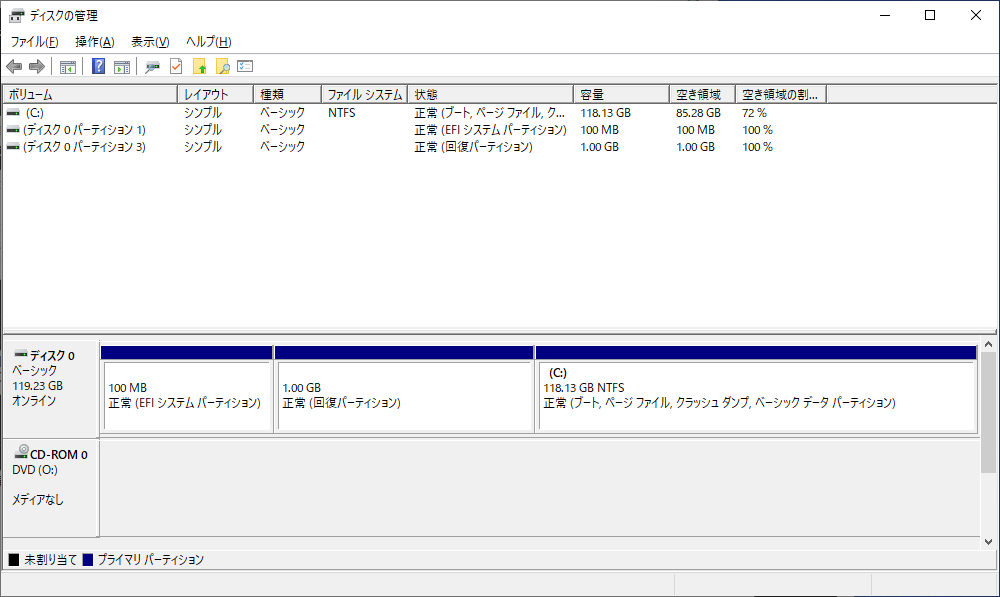Toggle the action pane show/hide icon

pyautogui.click(x=122, y=66)
